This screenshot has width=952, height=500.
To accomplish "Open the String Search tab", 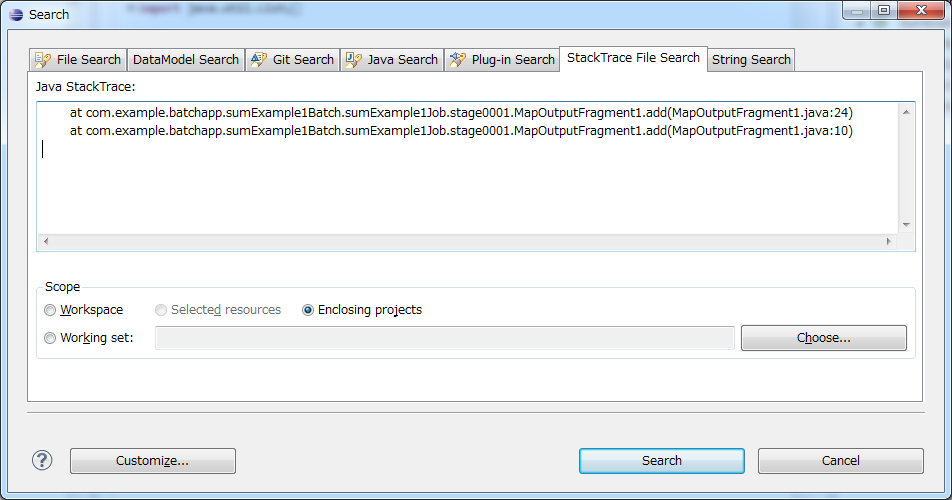I will [751, 60].
